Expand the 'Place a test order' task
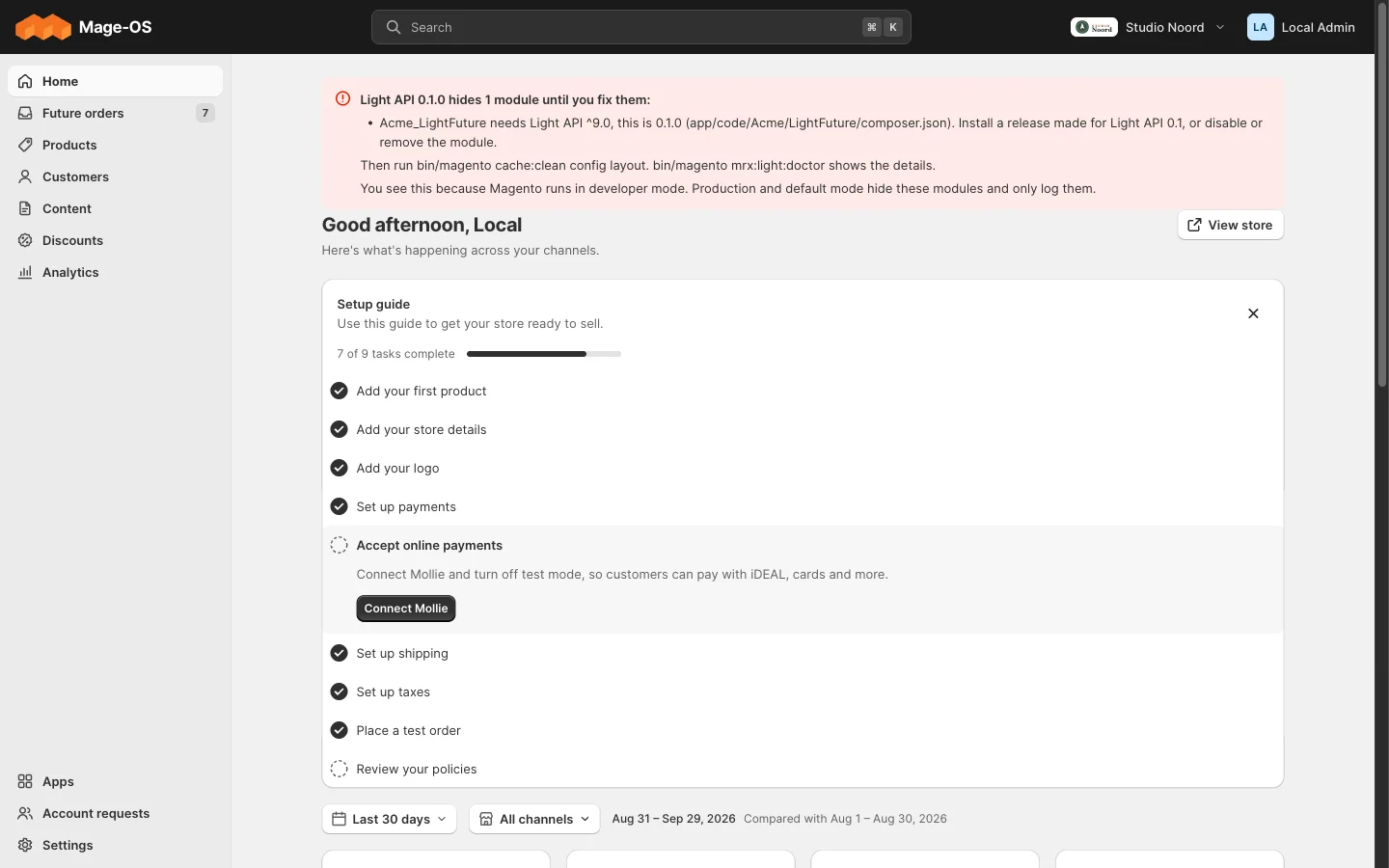 pos(803,730)
